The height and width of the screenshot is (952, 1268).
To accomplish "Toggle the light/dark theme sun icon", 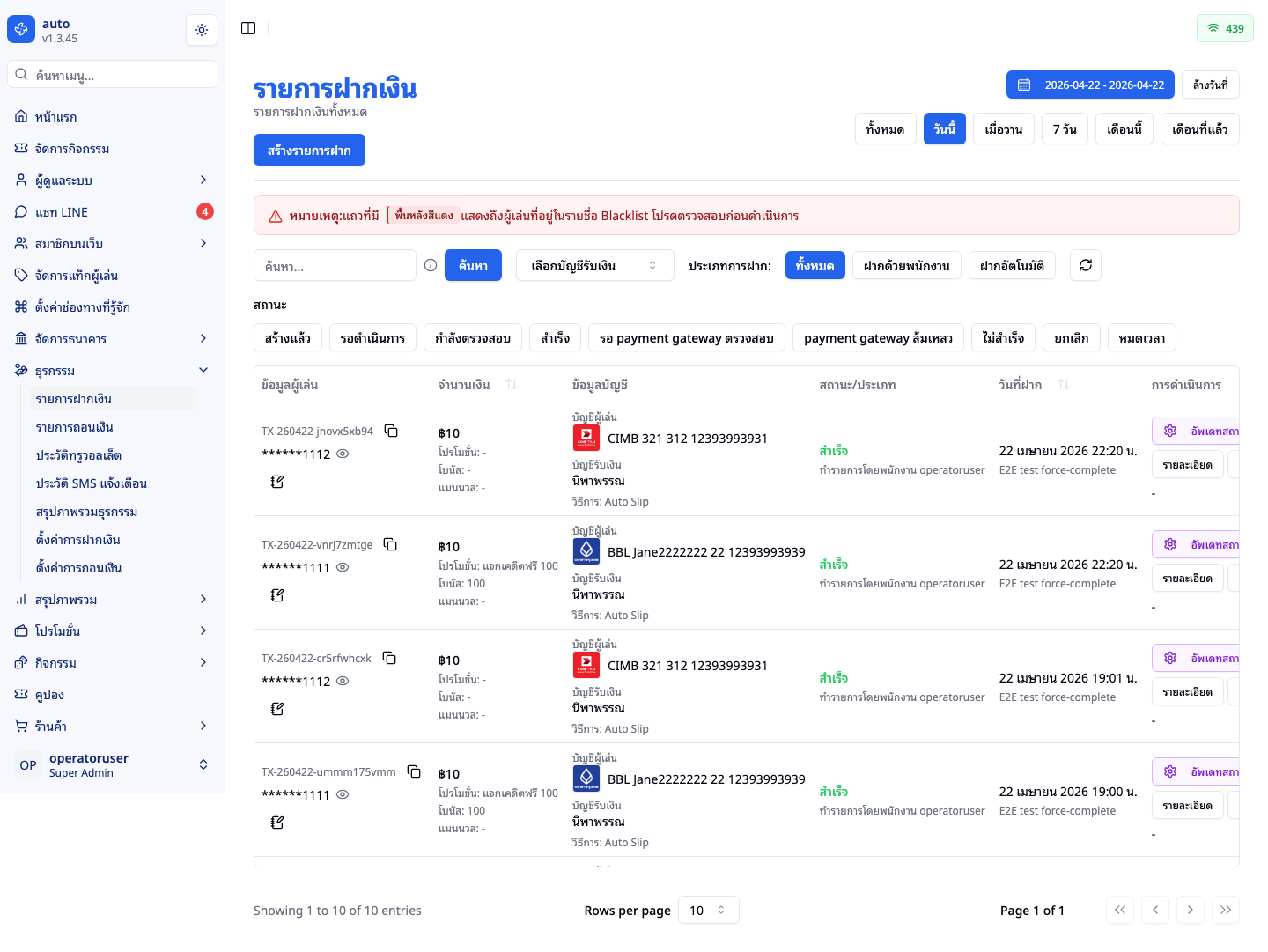I will point(202,30).
